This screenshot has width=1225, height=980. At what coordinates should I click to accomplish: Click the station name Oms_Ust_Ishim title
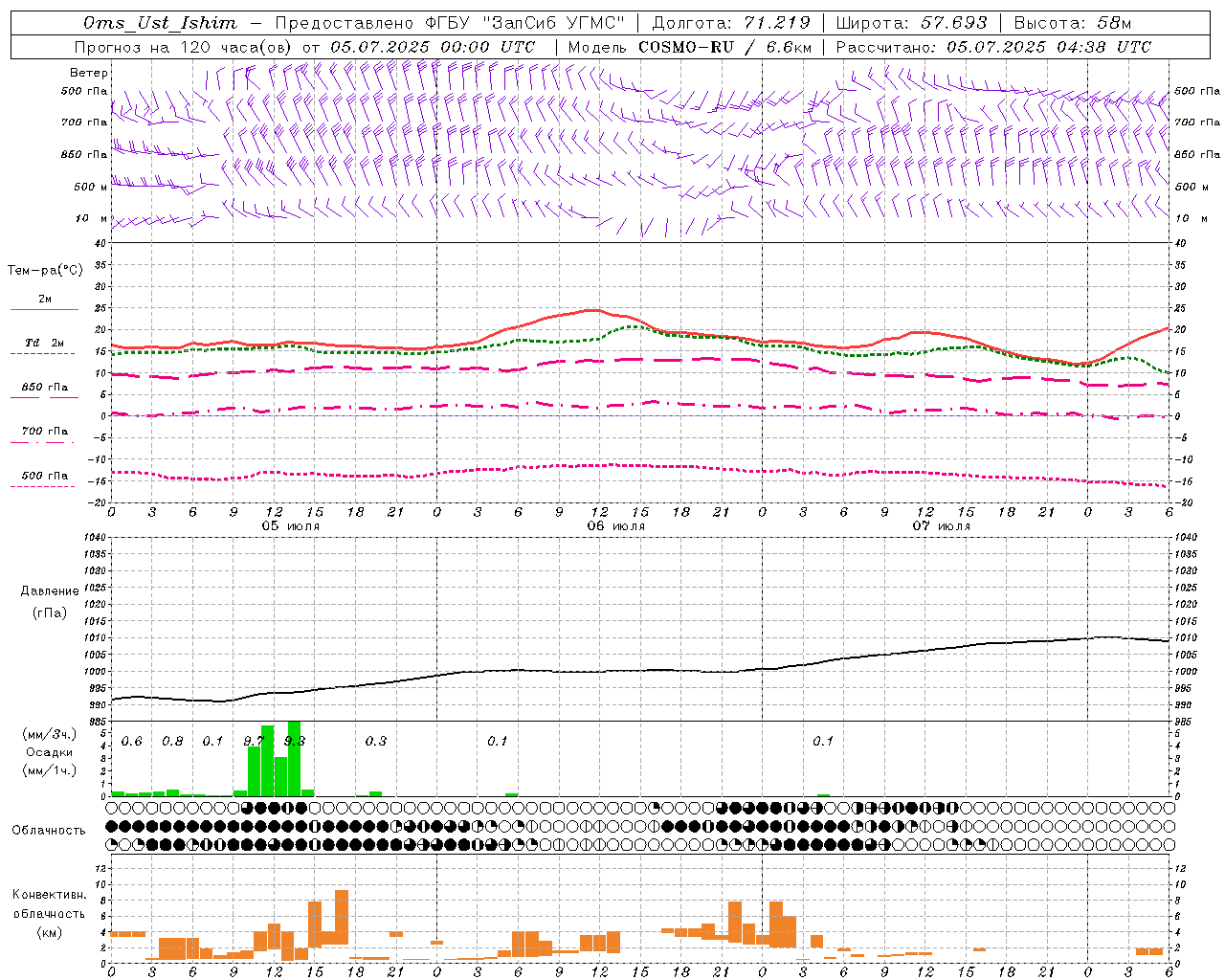[160, 23]
